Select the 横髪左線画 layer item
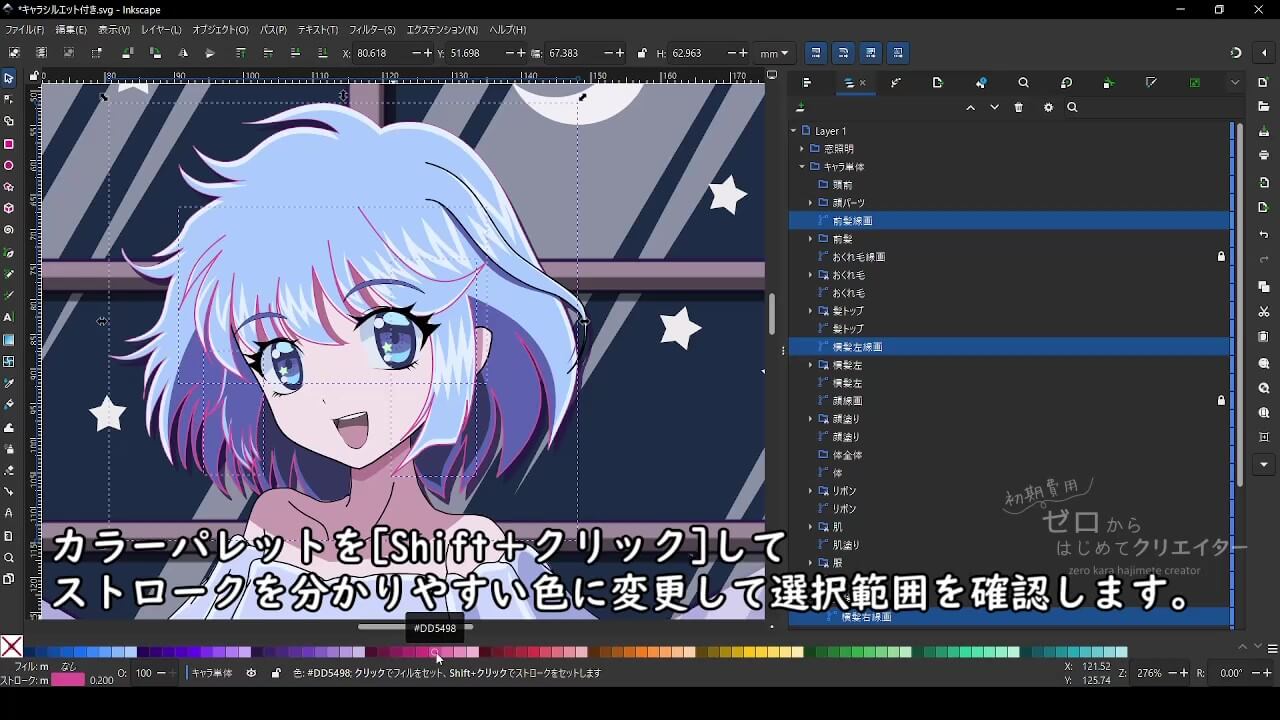1280x720 pixels. tap(857, 347)
